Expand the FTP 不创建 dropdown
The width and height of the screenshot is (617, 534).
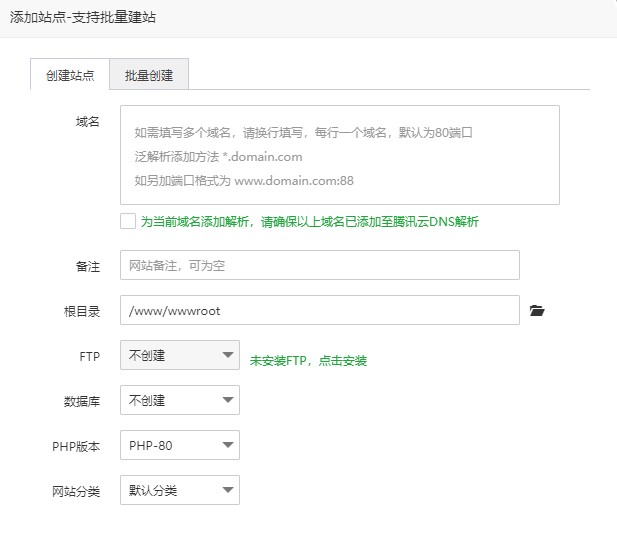tap(179, 355)
